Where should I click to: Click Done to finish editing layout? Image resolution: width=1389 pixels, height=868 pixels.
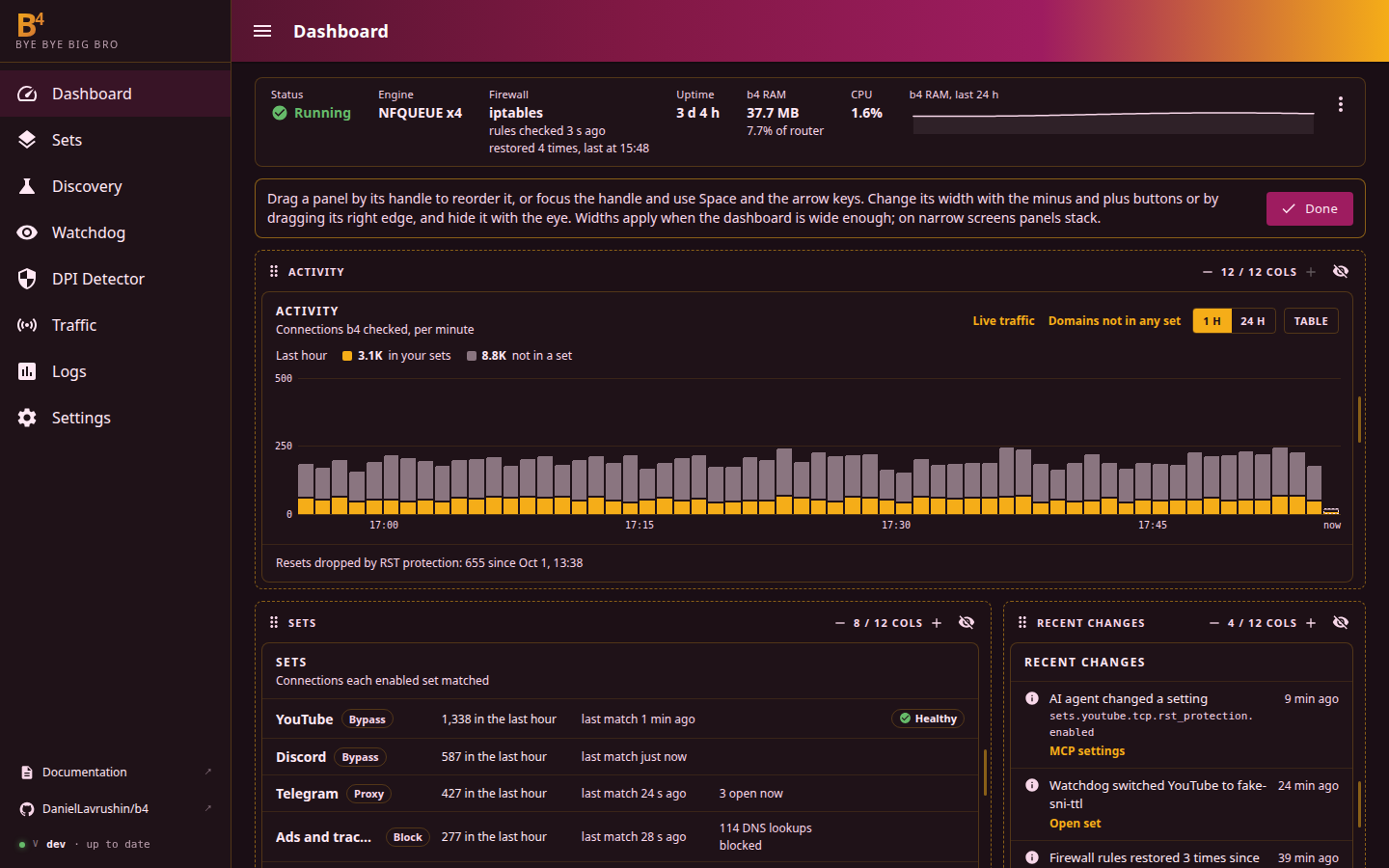pos(1309,208)
